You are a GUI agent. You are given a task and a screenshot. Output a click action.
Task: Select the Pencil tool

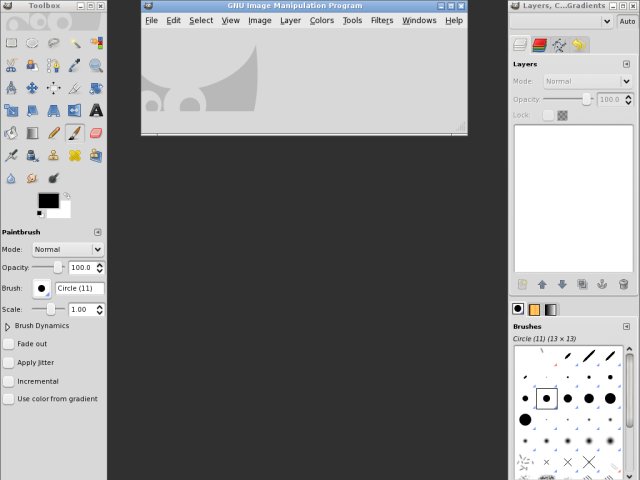point(54,132)
